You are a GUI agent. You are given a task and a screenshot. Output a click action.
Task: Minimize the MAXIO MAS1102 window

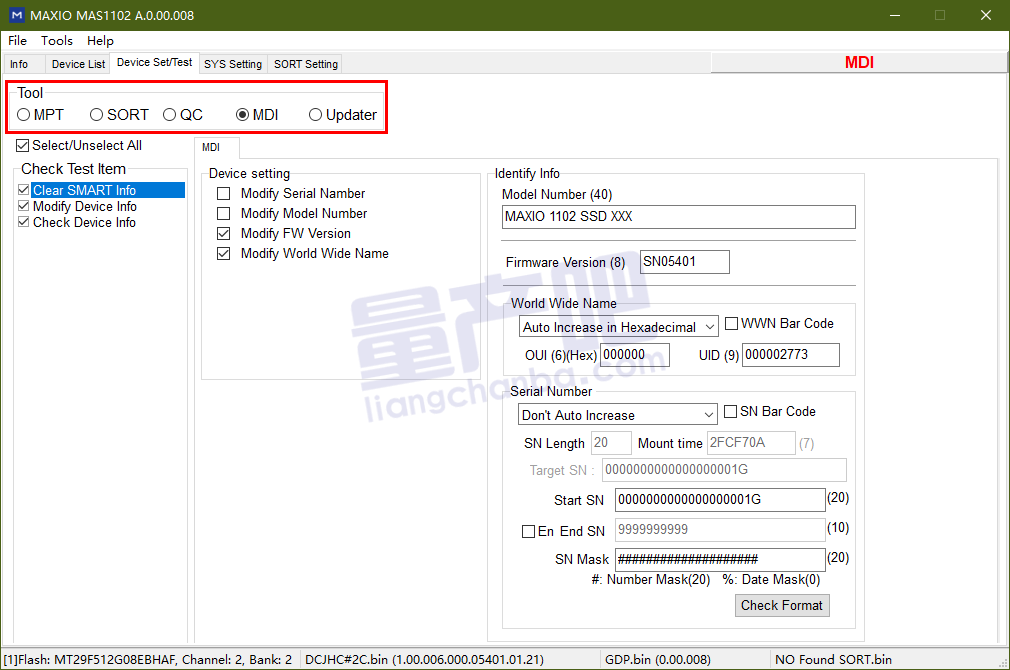895,15
